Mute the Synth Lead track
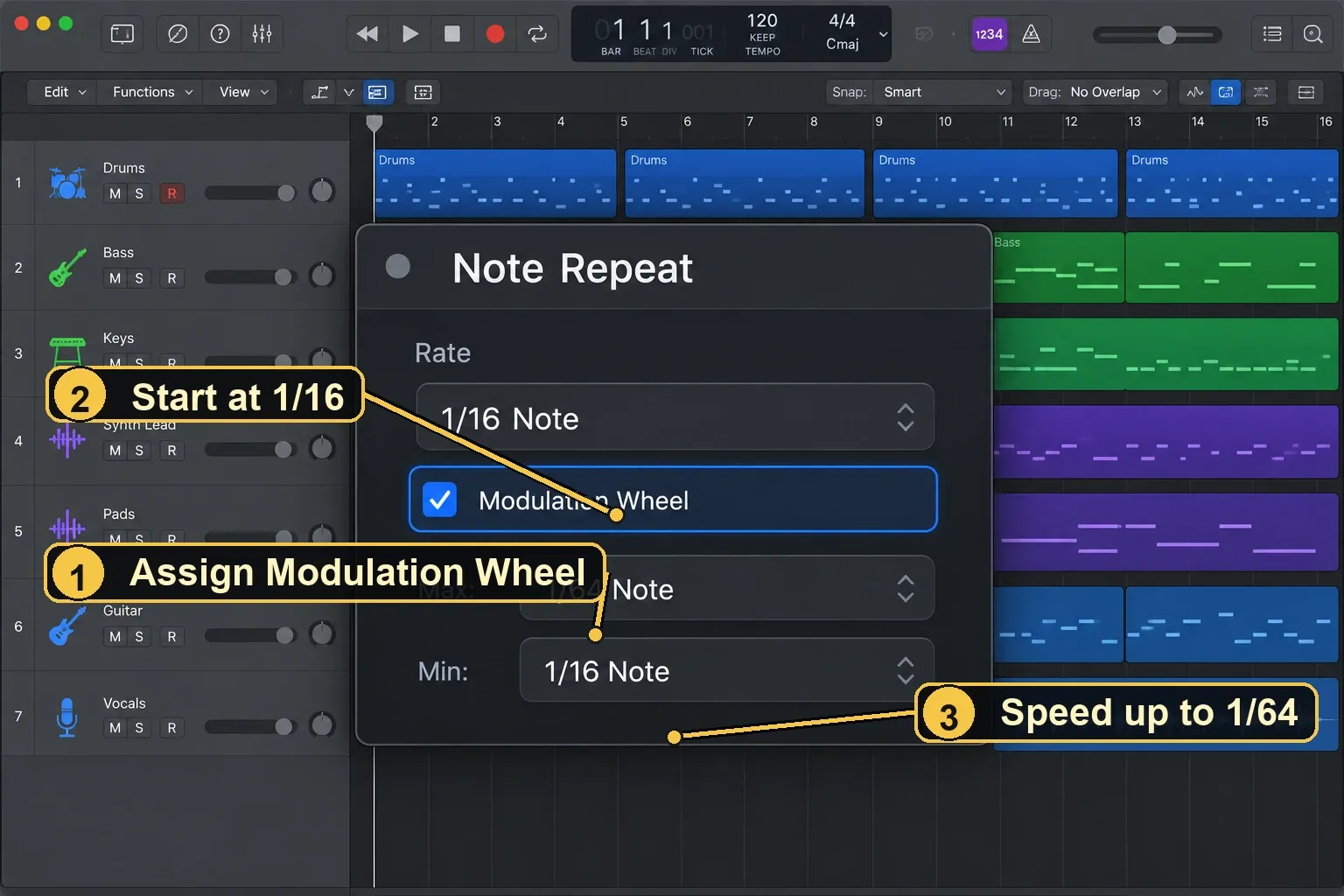 pyautogui.click(x=115, y=451)
